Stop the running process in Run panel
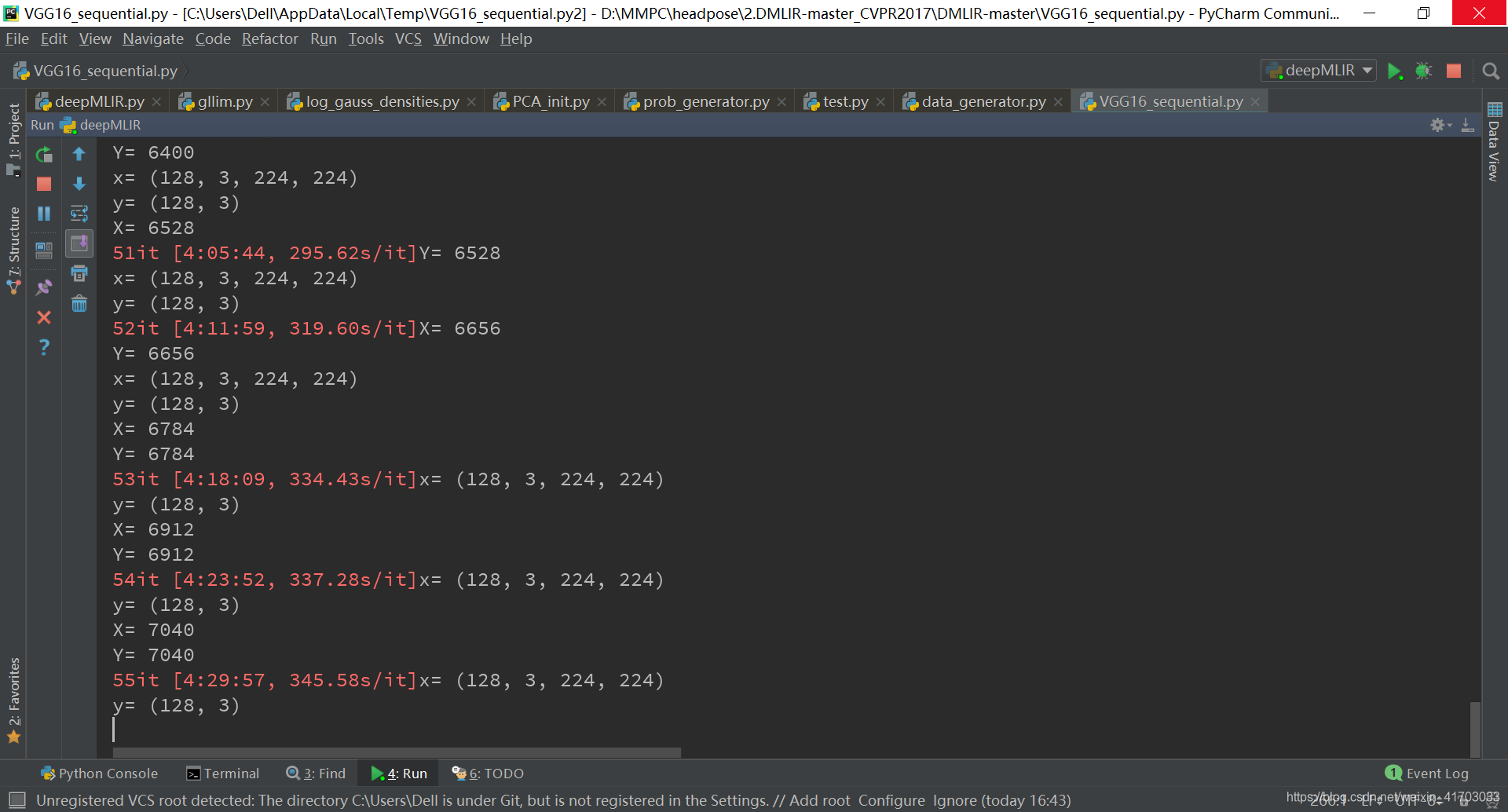The image size is (1508, 812). (x=44, y=184)
